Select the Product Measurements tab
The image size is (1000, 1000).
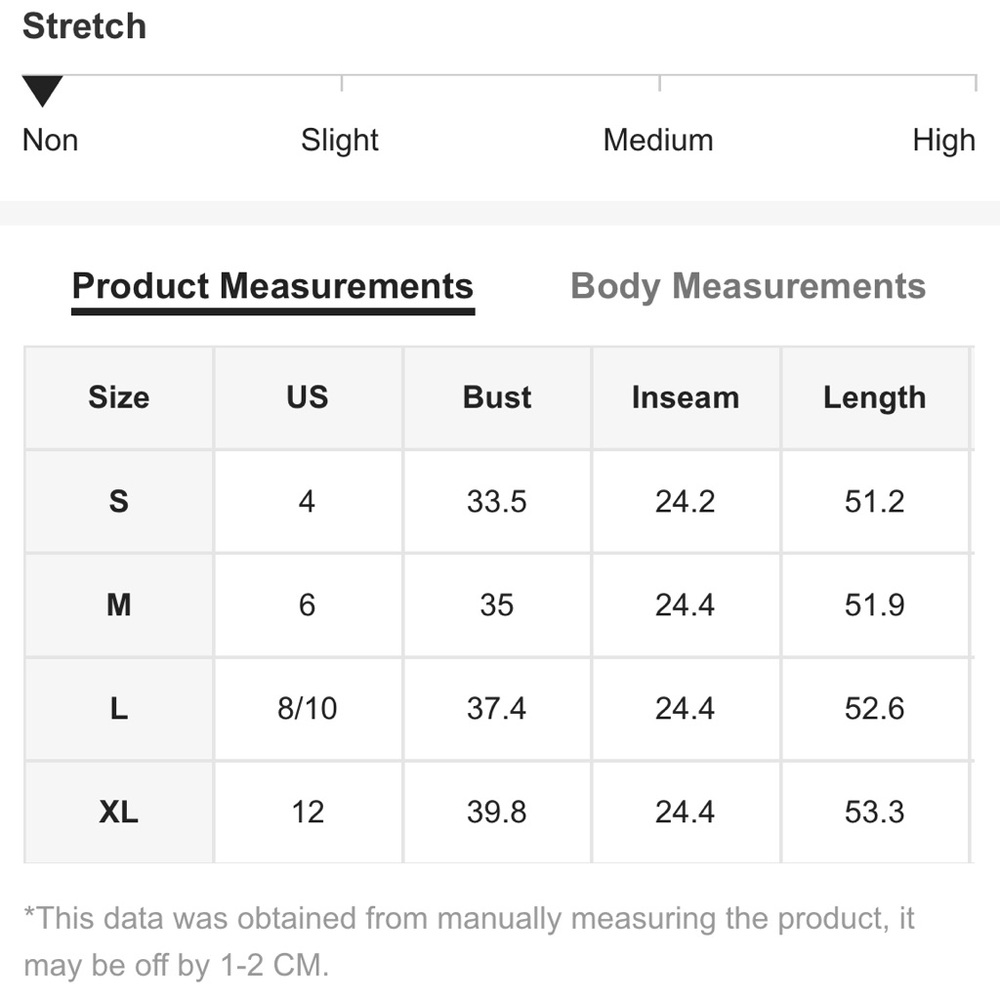(272, 287)
